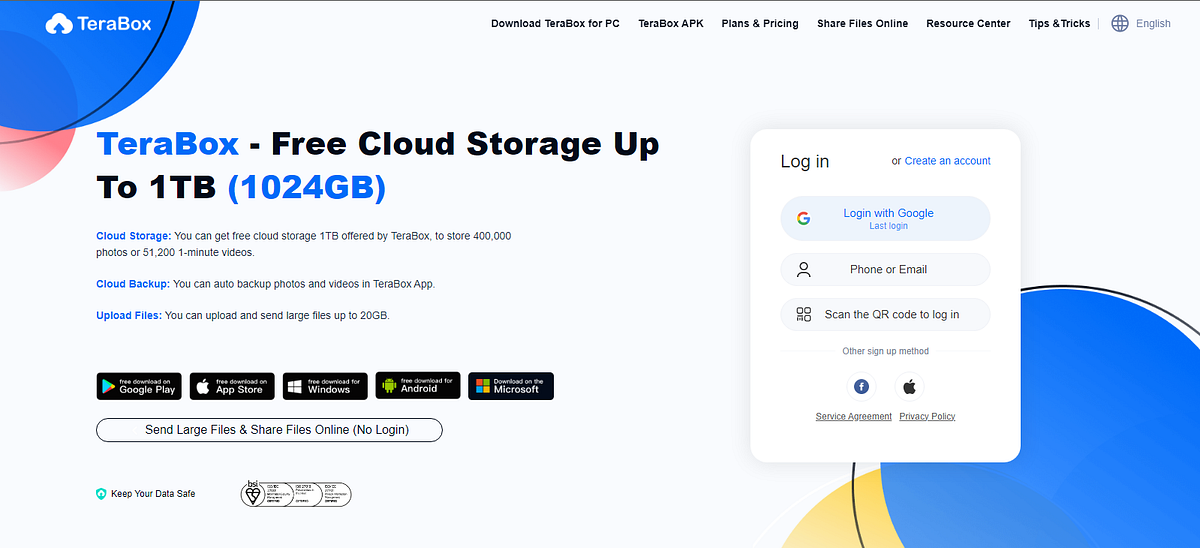Choose Phone or Email login
The width and height of the screenshot is (1200, 548).
click(885, 269)
